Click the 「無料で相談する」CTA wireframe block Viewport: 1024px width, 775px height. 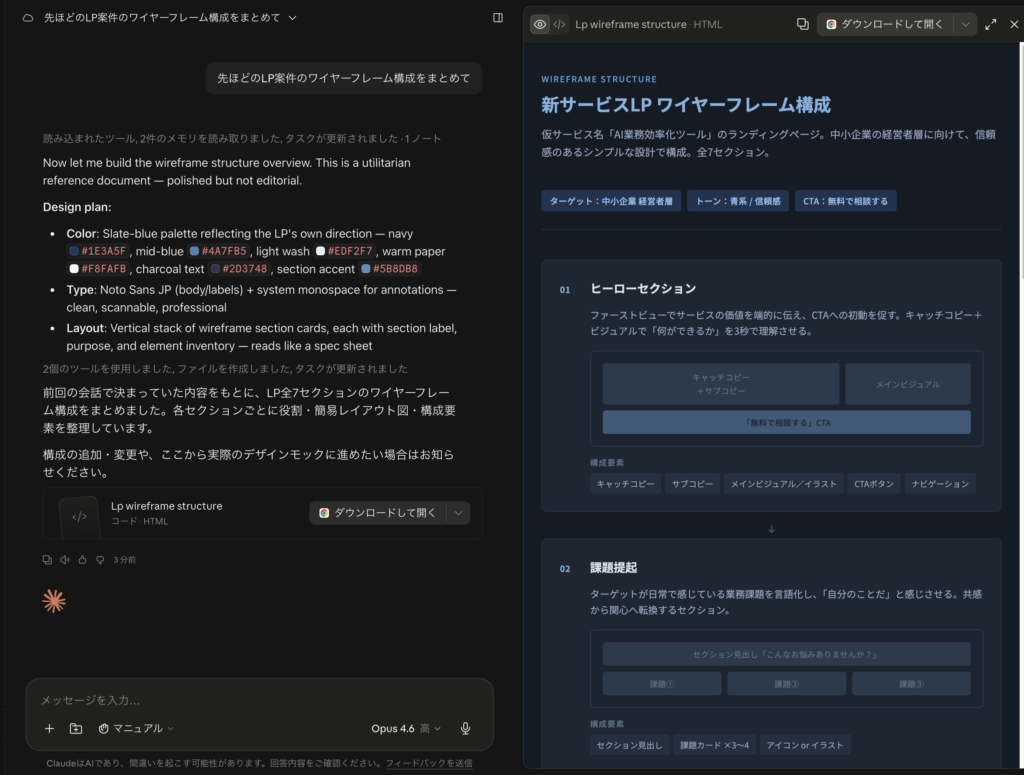[x=786, y=422]
